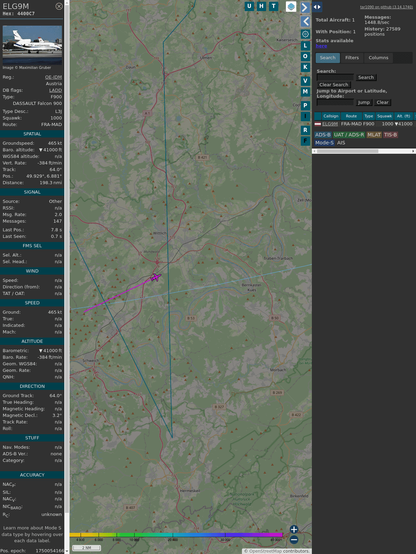
Task: Open the LADD database flag link
Action: click(x=55, y=90)
